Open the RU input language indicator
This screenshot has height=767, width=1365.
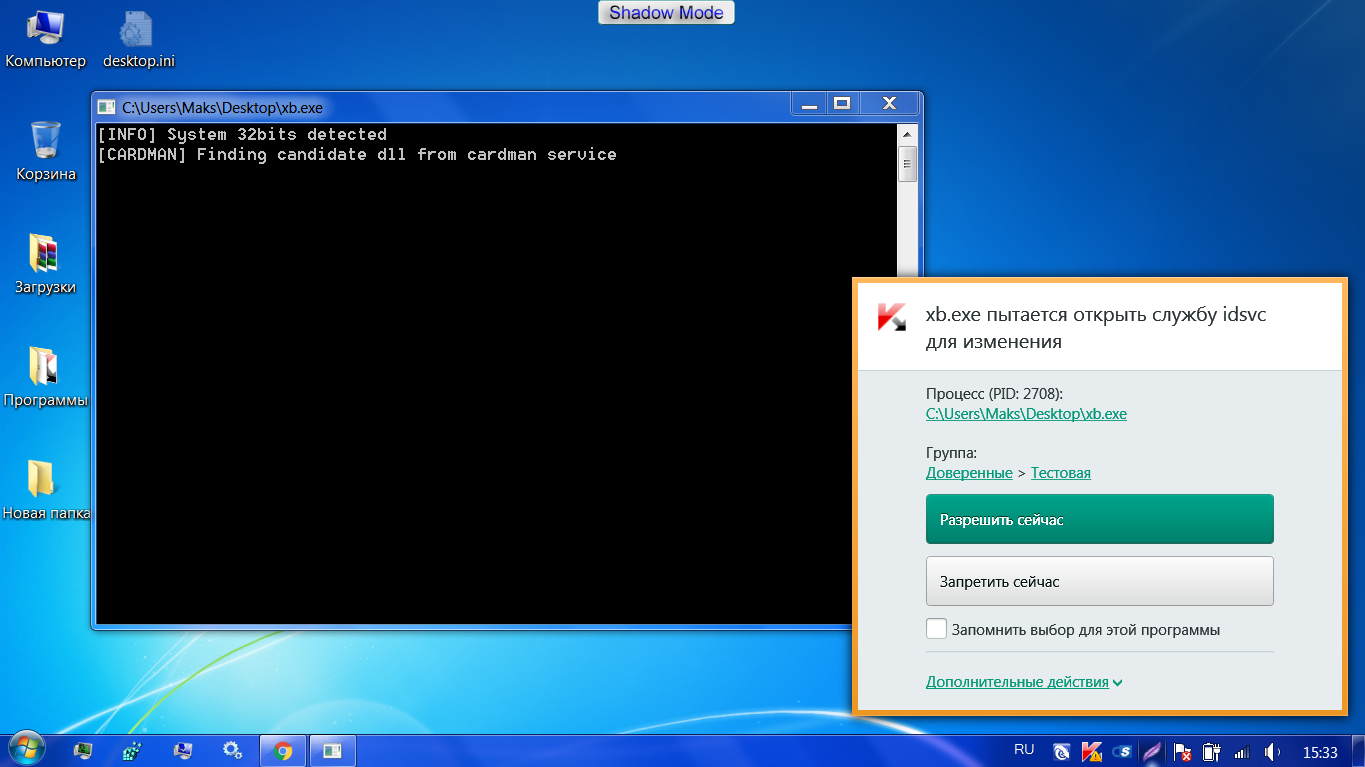pos(1024,749)
